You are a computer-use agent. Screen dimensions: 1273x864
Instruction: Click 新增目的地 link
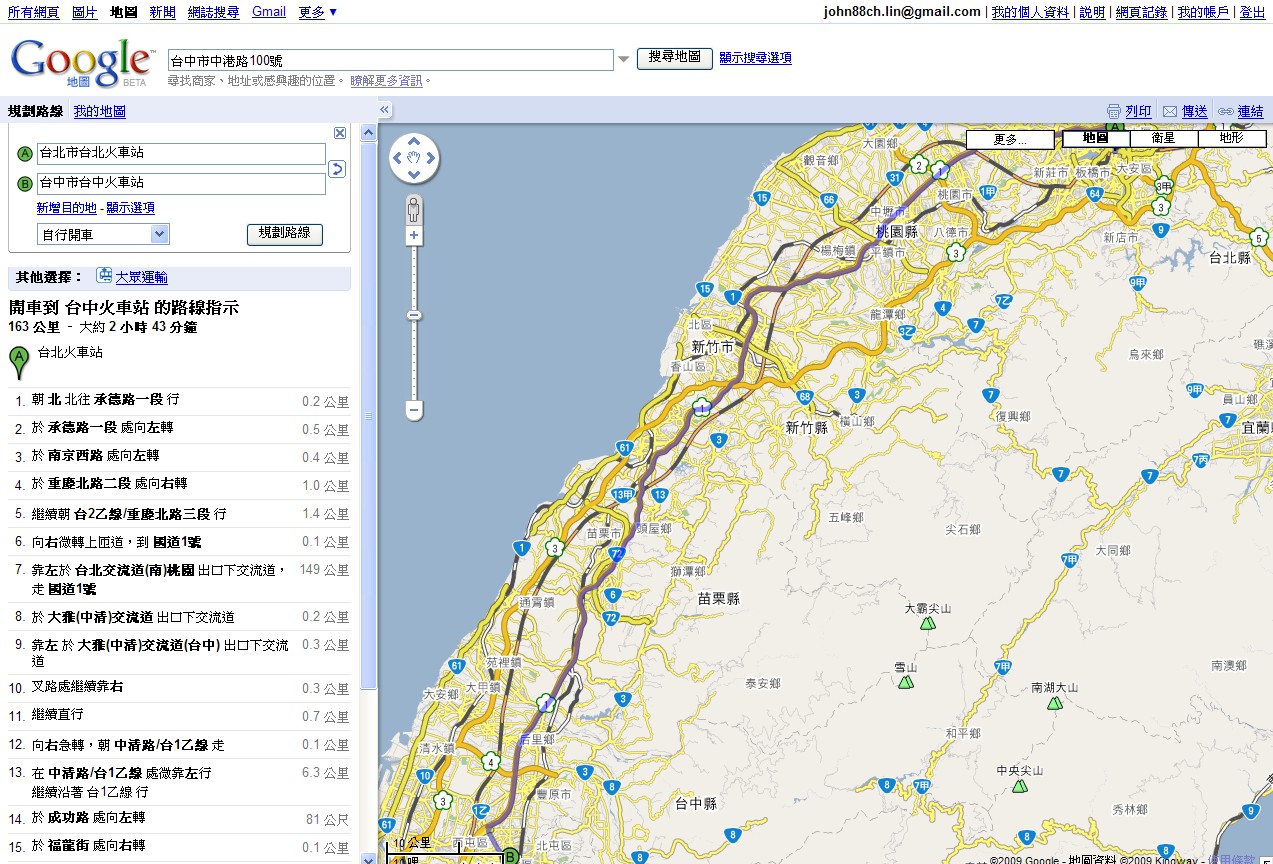coord(67,208)
